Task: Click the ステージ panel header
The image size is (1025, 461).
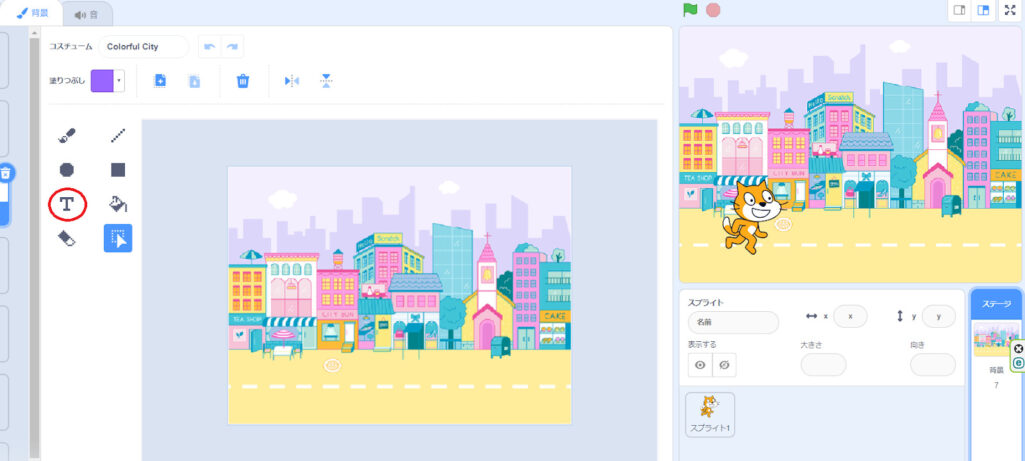Action: 997,304
